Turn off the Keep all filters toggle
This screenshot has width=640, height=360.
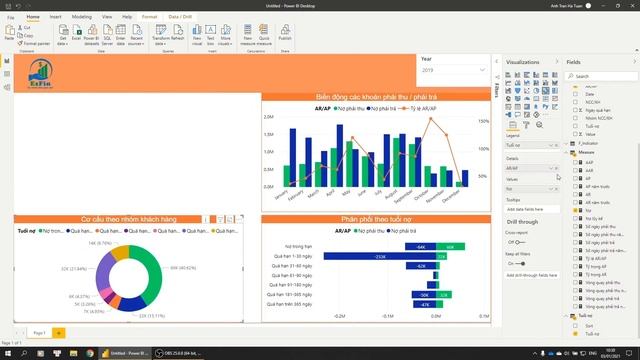tap(520, 264)
